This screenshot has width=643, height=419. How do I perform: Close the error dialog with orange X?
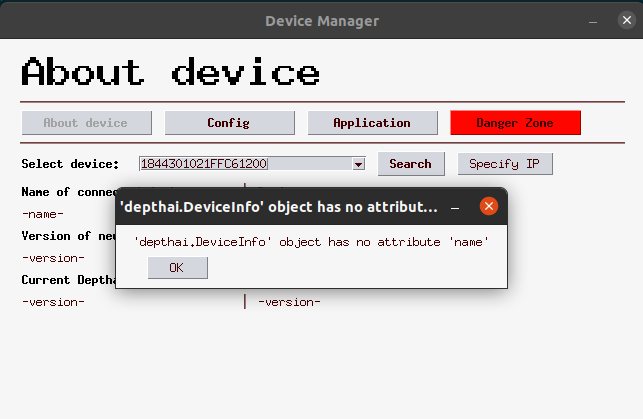pos(488,207)
